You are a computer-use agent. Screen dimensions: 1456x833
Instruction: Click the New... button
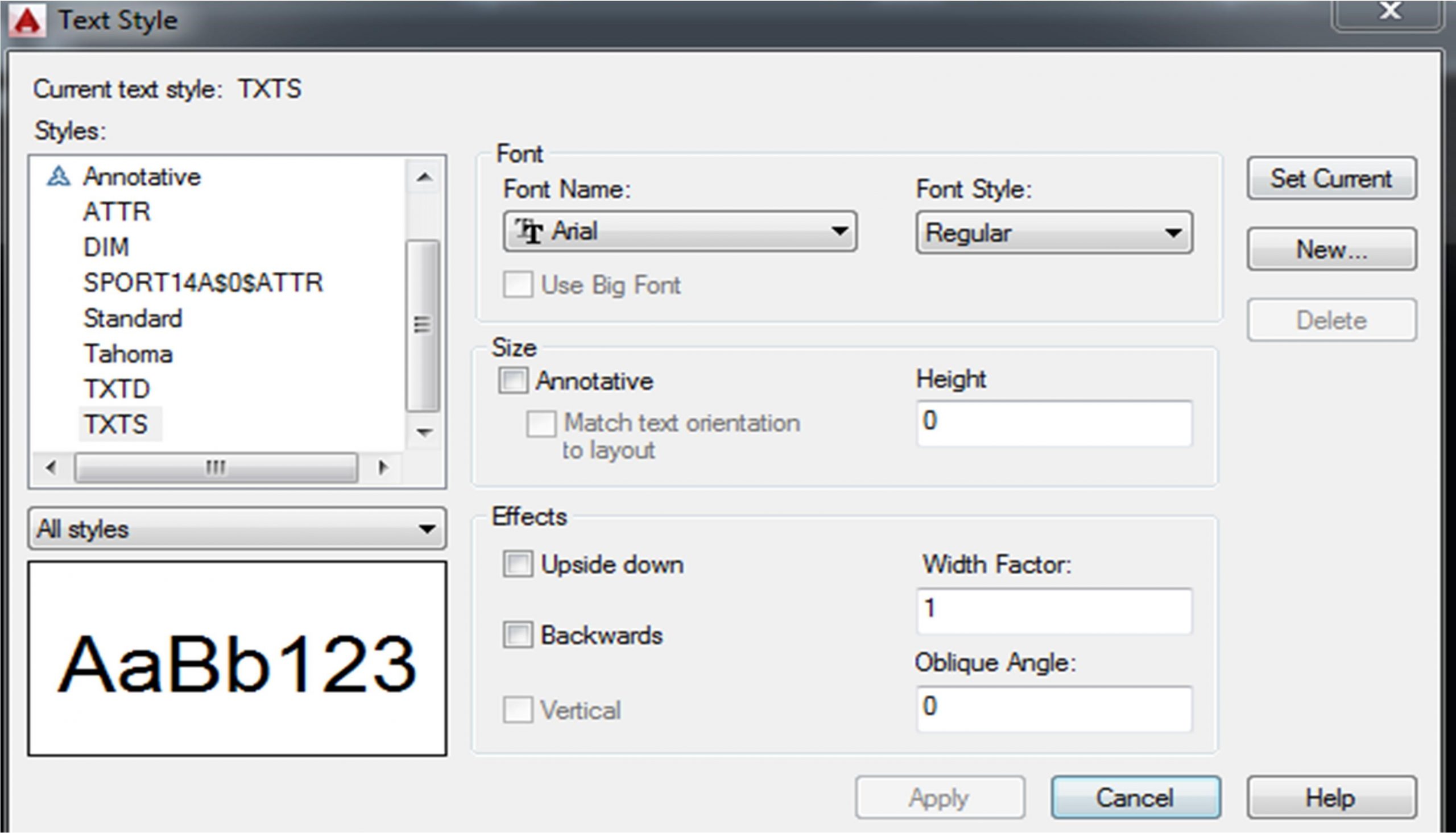point(1331,250)
